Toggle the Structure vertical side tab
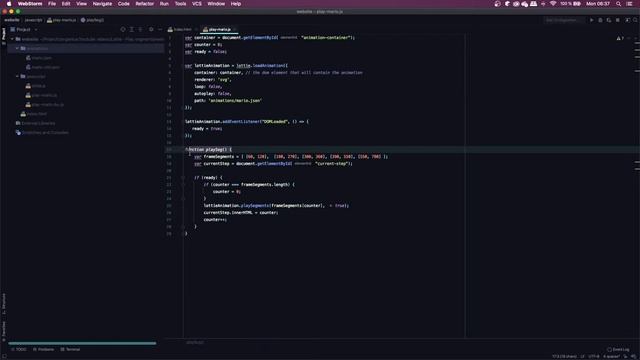Image resolution: width=640 pixels, height=360 pixels. click(x=4, y=303)
